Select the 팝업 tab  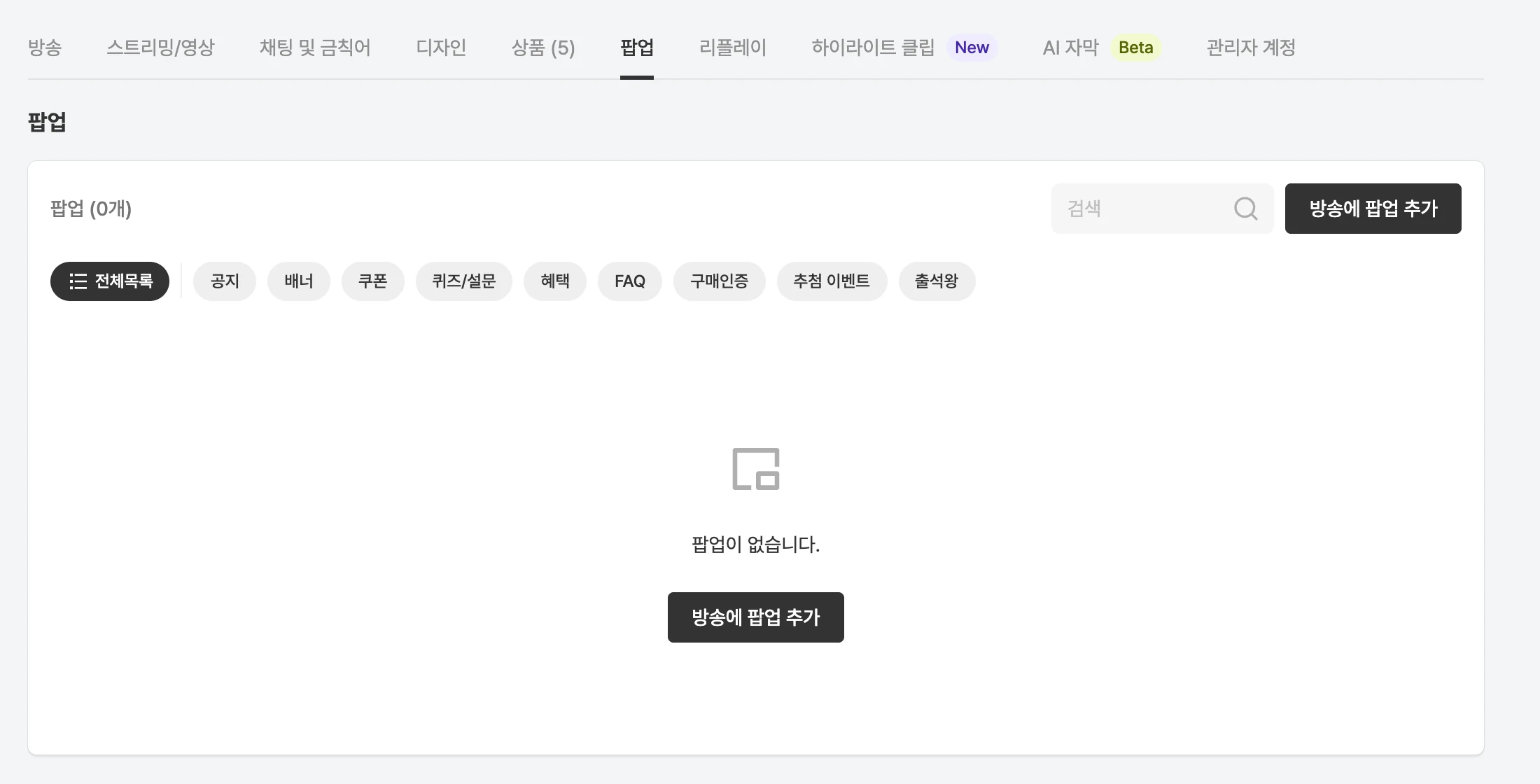coord(637,48)
